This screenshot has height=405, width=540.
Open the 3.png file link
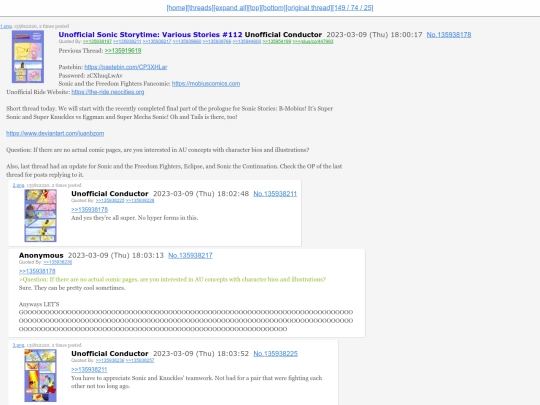pos(18,345)
